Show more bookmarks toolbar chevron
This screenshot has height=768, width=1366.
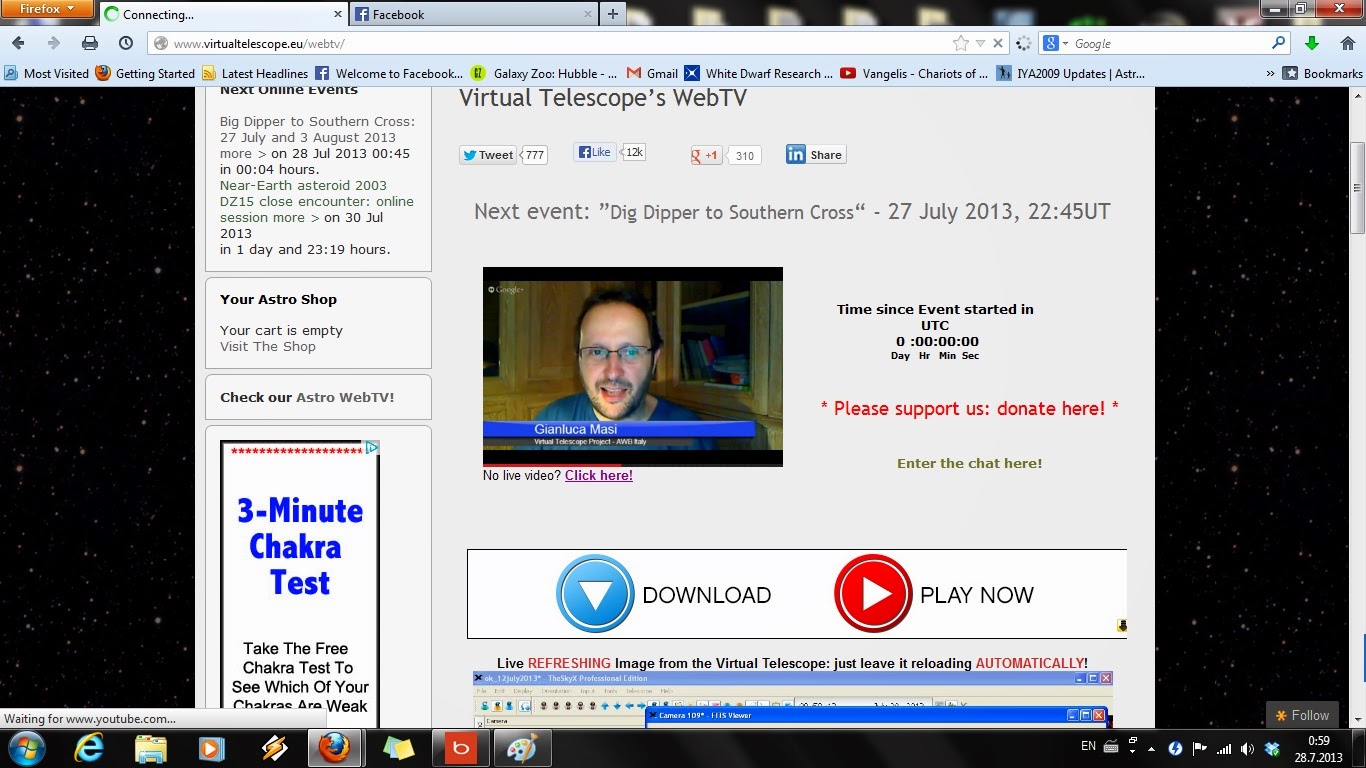1270,73
